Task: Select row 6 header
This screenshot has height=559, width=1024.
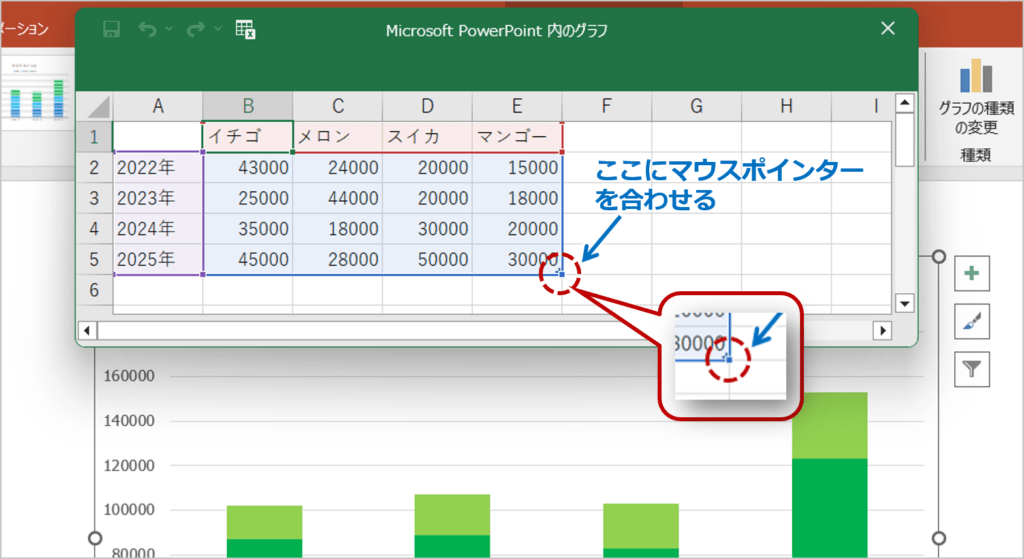Action: 95,290
